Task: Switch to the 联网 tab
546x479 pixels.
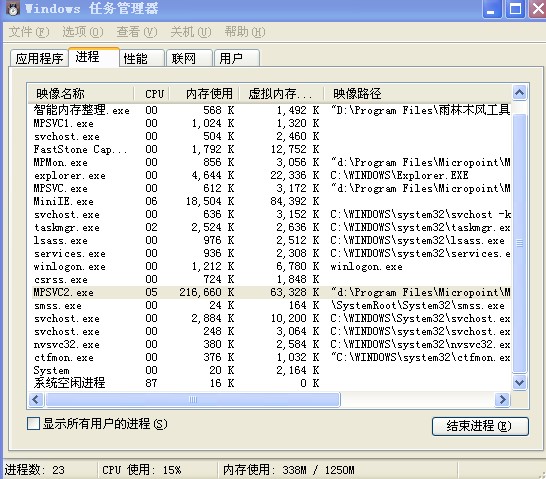Action: [189, 58]
